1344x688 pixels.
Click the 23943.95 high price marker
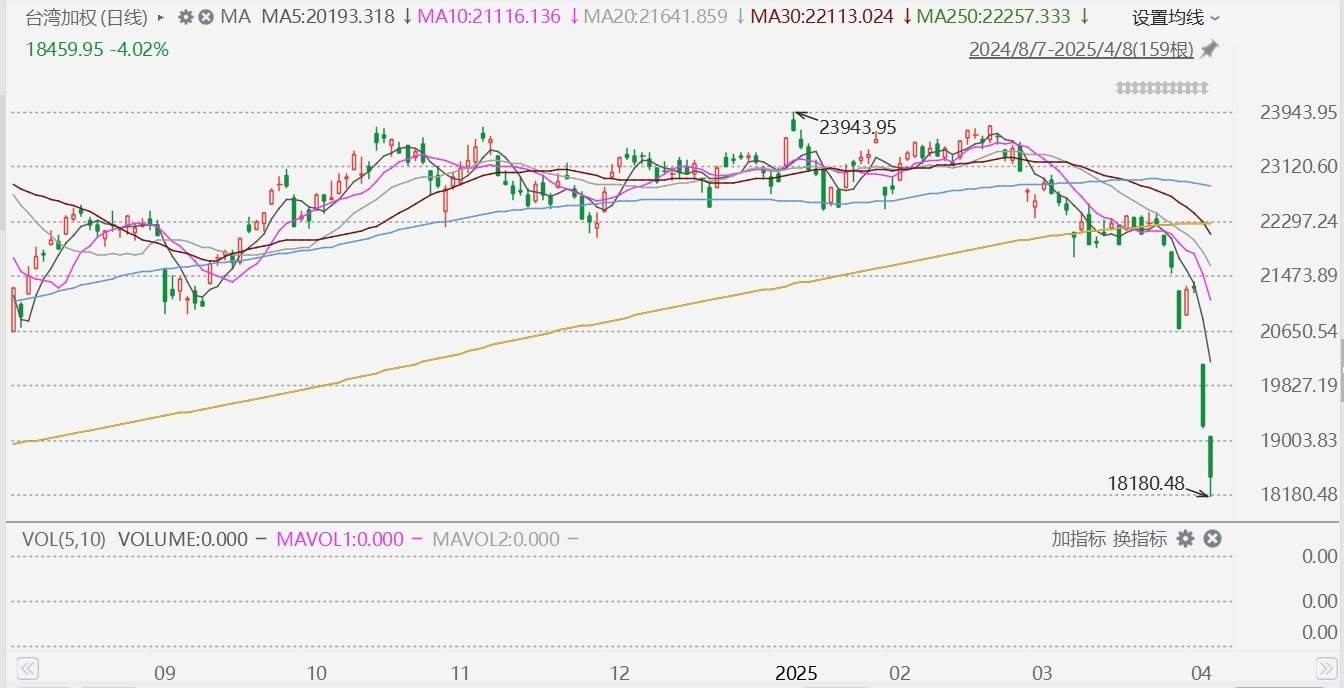tap(857, 127)
